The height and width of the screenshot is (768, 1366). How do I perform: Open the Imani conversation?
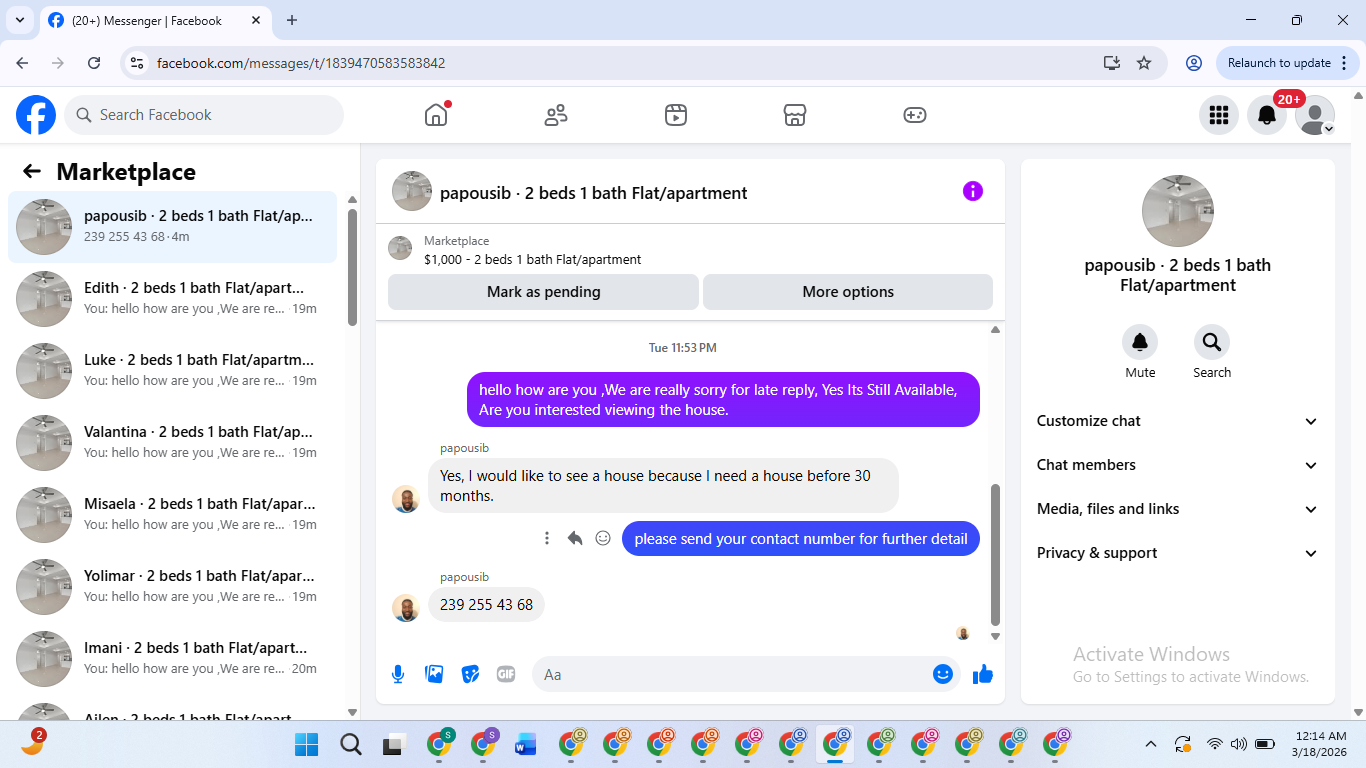[x=173, y=659]
